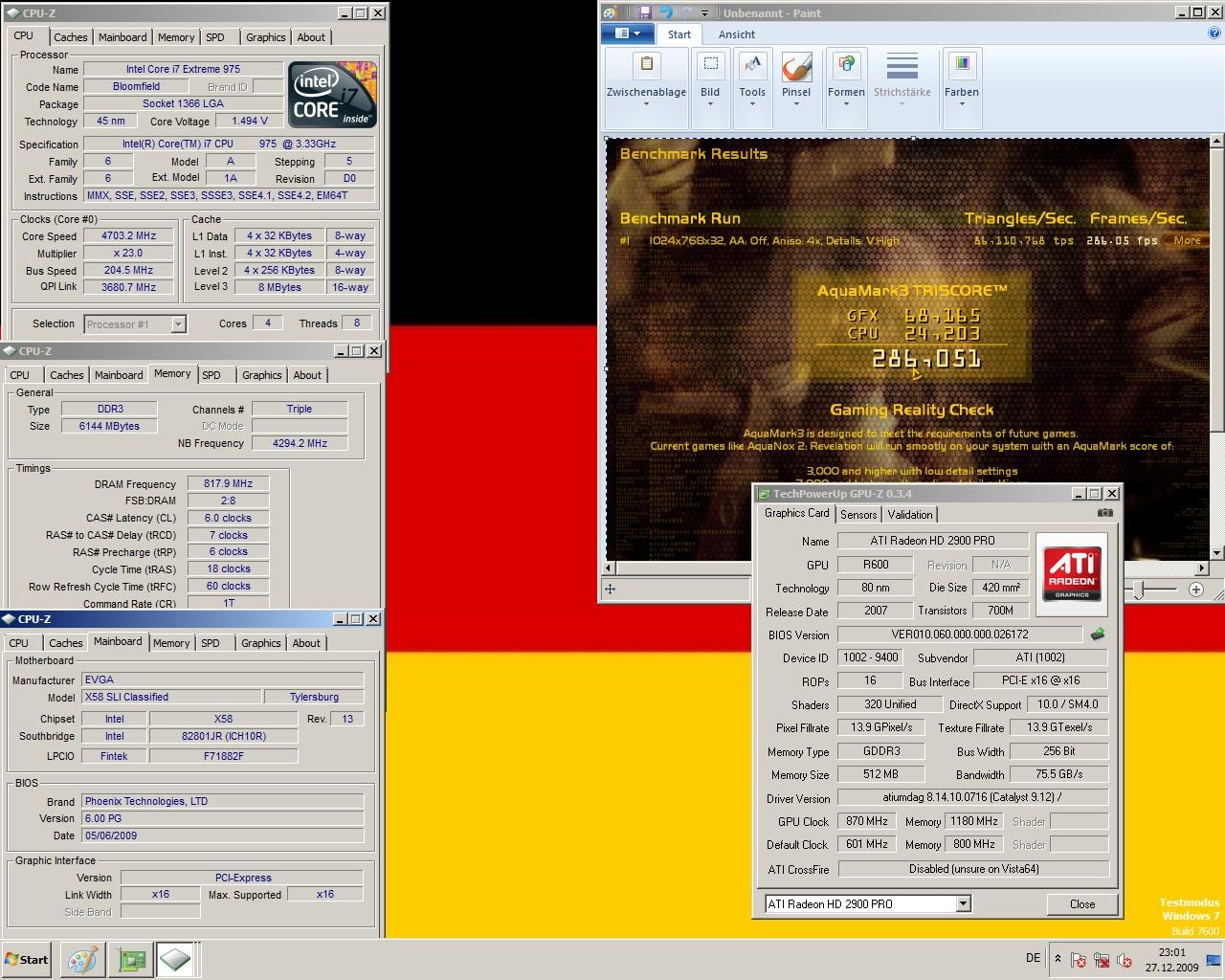Click the greyed Redo arrow in Paint's toolbar
Image resolution: width=1225 pixels, height=980 pixels.
coord(686,12)
